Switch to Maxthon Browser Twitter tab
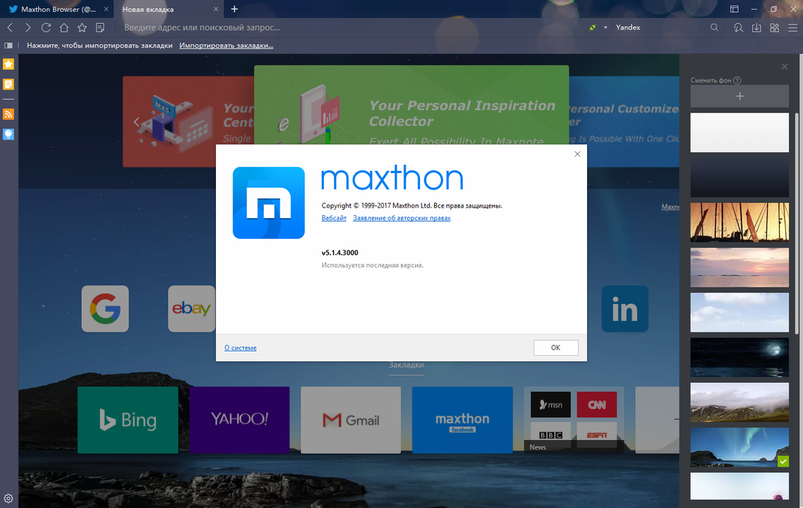 57,9
